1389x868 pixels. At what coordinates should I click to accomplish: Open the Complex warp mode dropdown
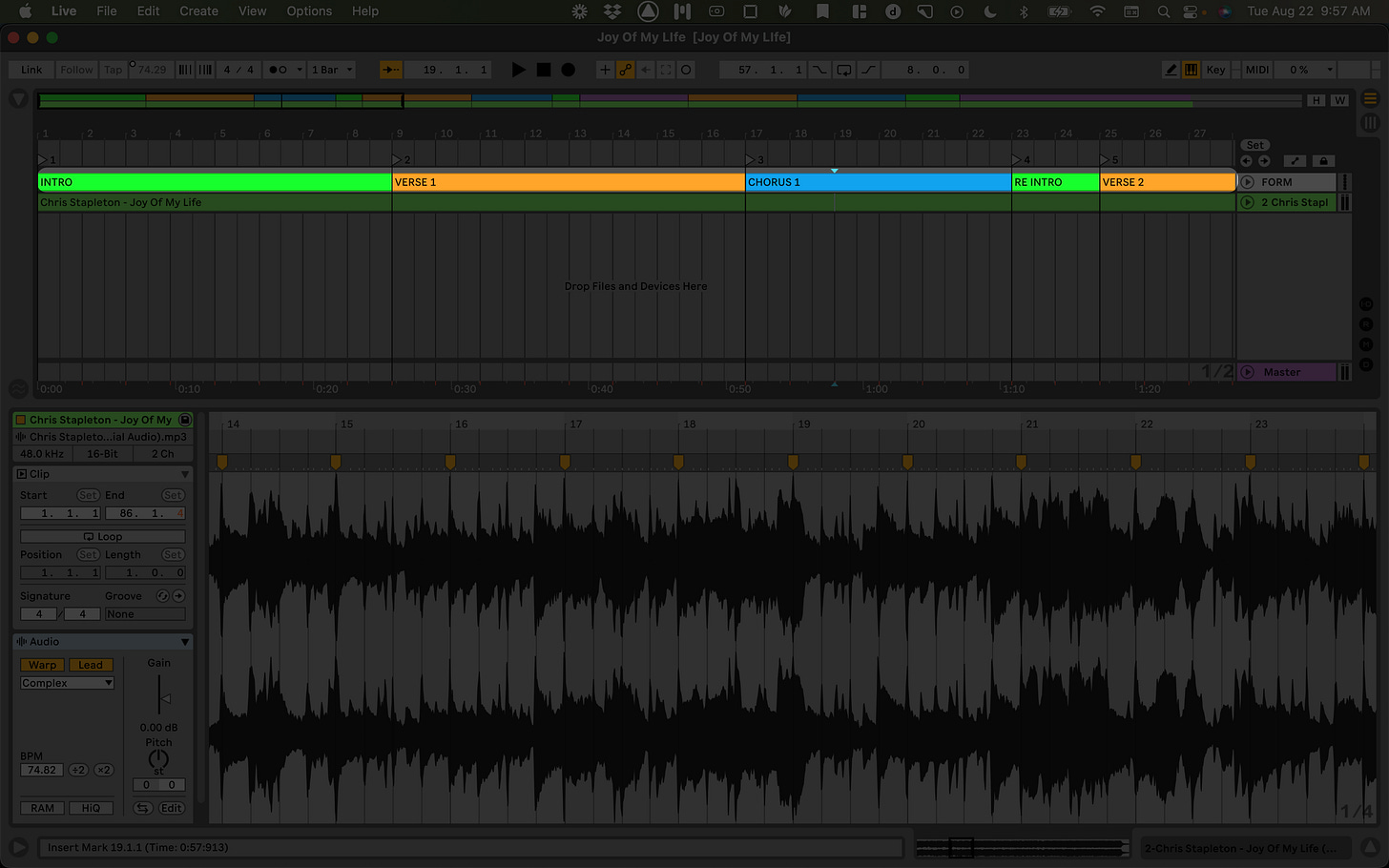coord(67,683)
